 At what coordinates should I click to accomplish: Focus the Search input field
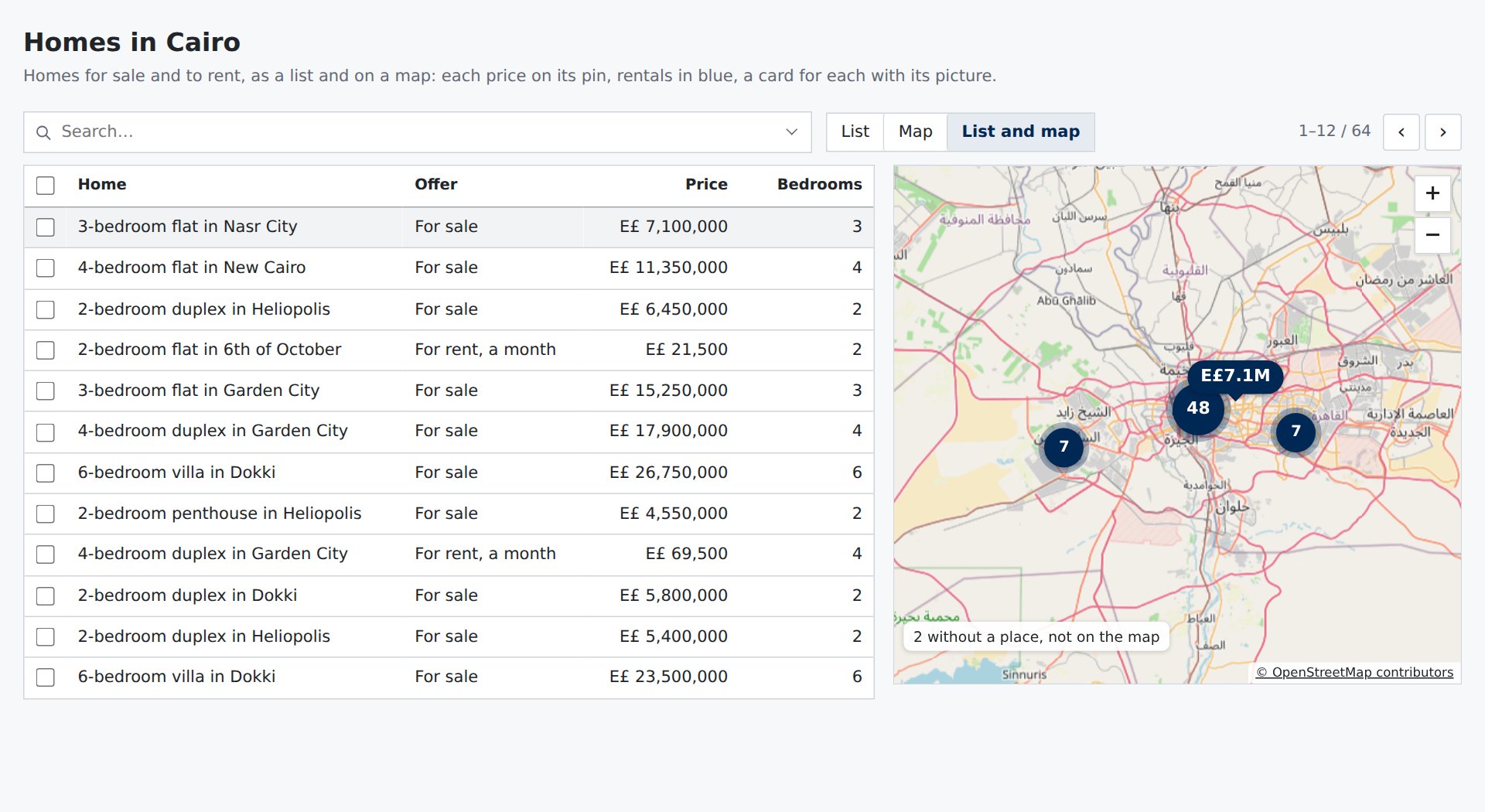418,132
